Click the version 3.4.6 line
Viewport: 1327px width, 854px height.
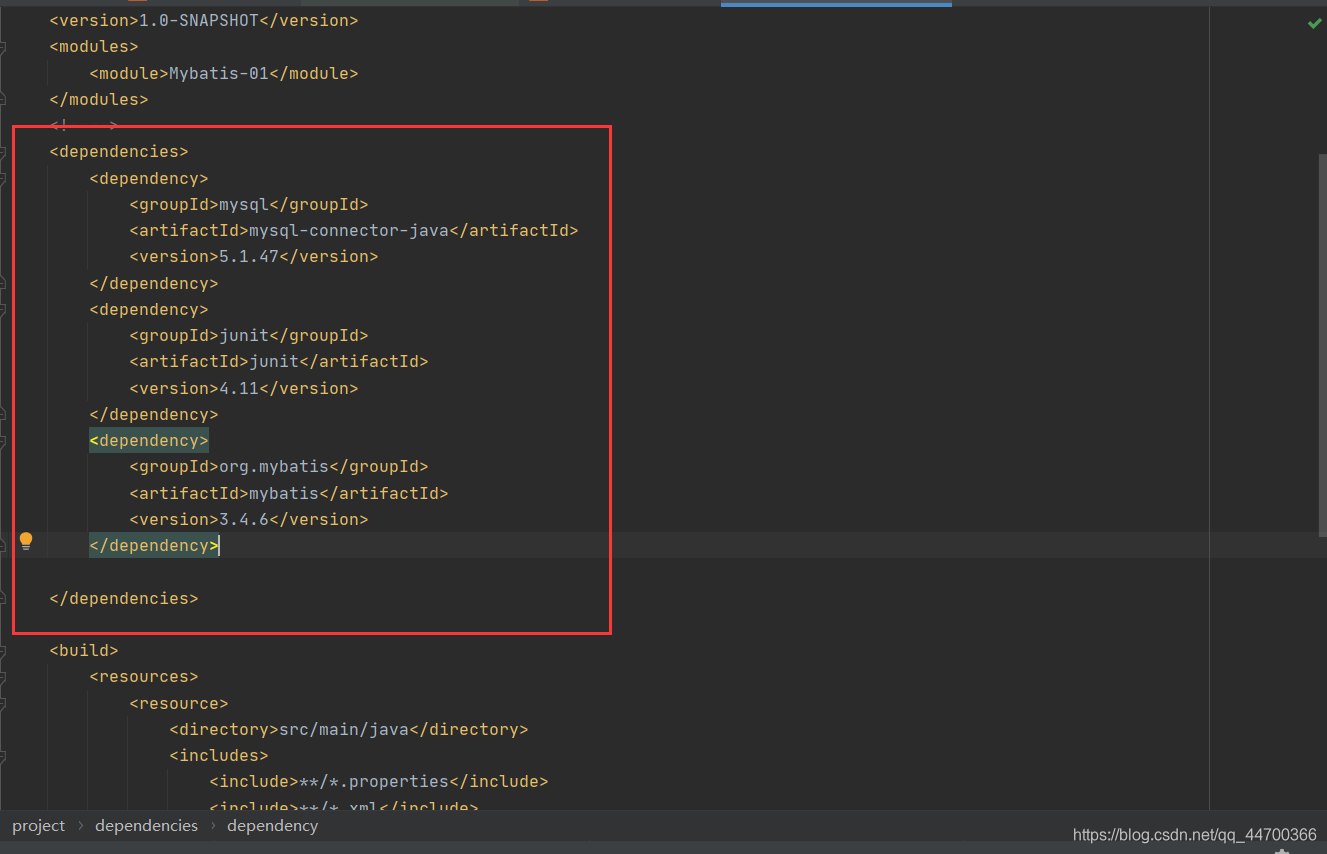(x=249, y=519)
